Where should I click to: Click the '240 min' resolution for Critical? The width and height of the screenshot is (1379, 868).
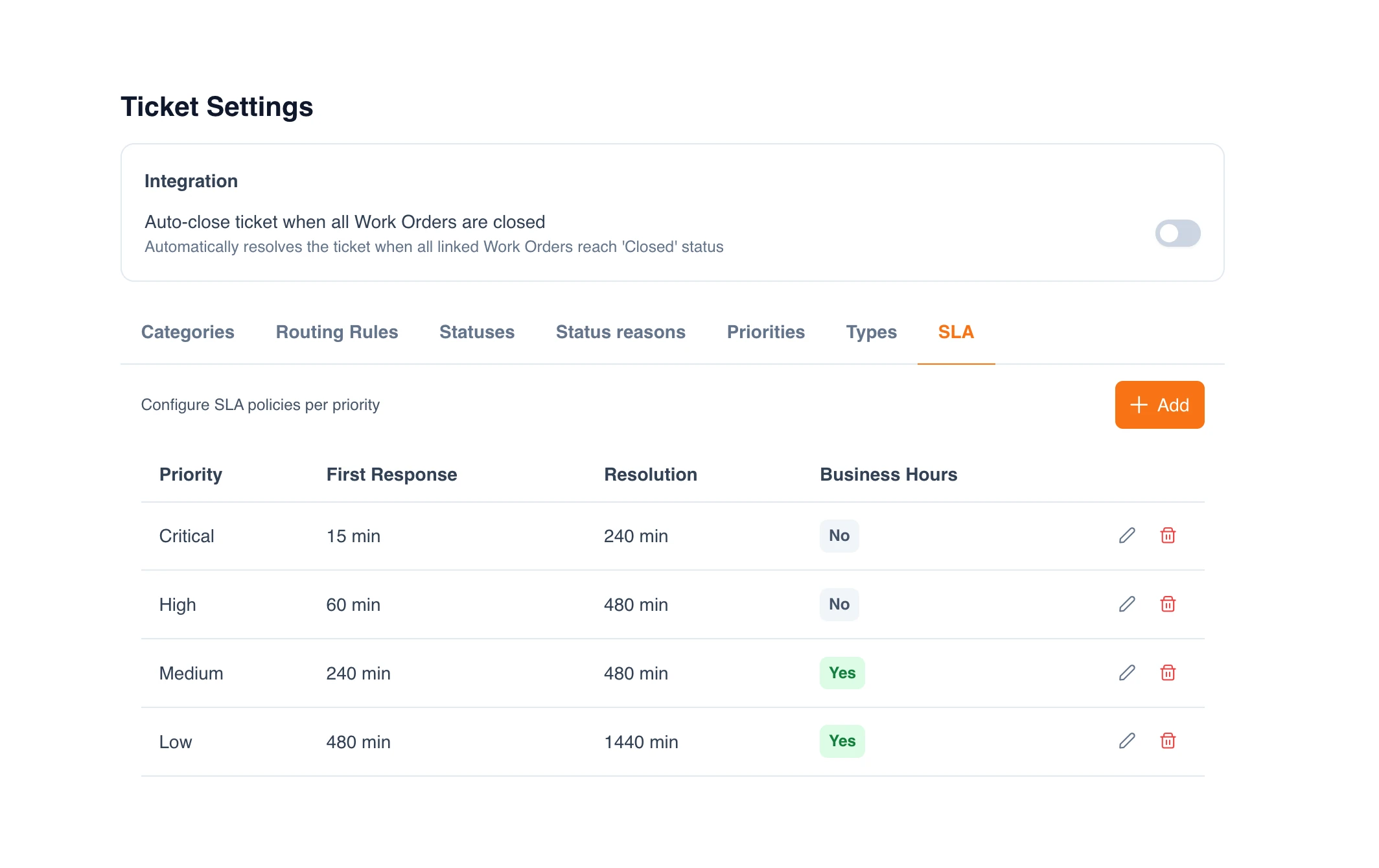pos(636,536)
